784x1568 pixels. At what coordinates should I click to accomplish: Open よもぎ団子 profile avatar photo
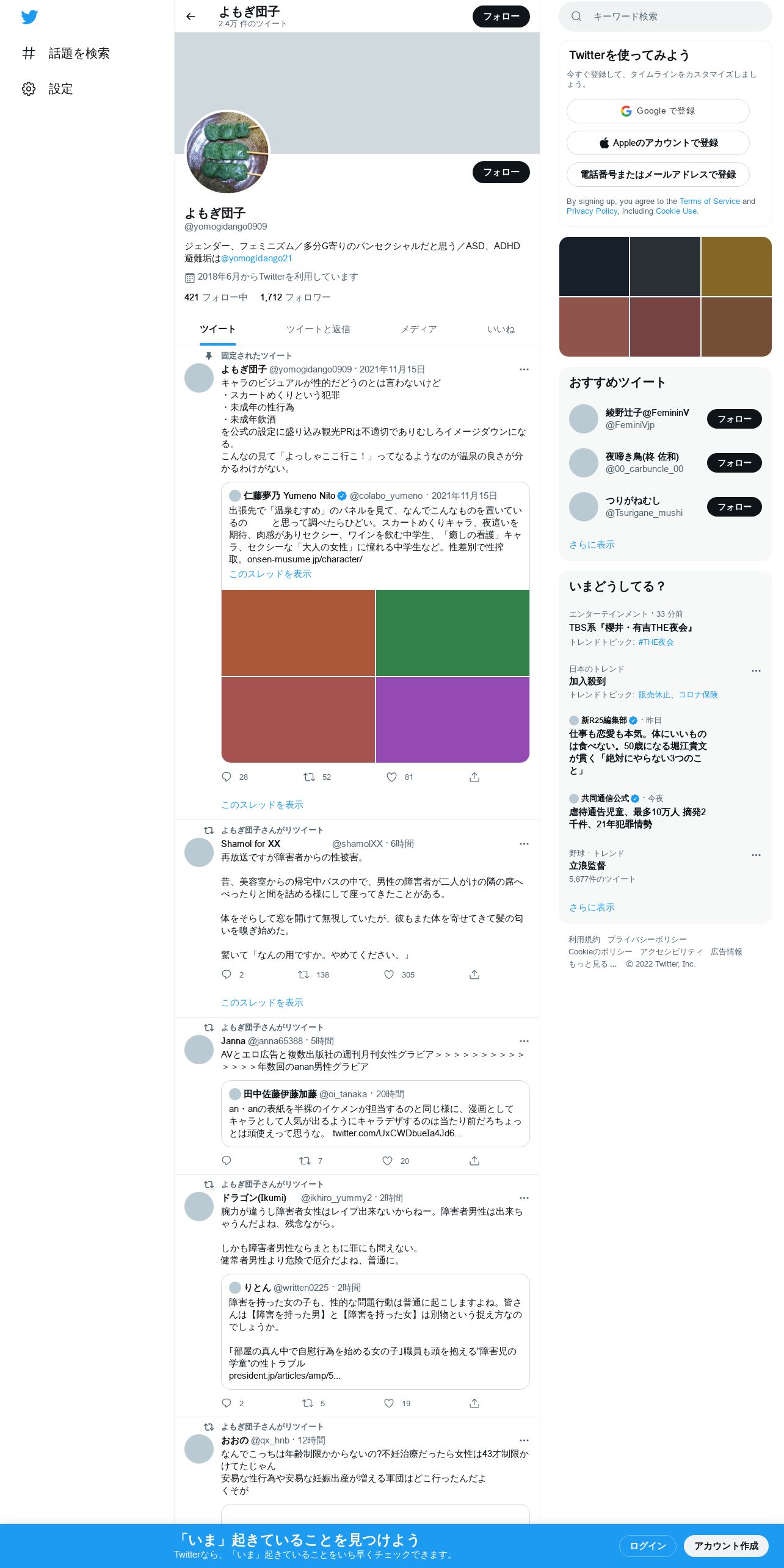pos(227,152)
